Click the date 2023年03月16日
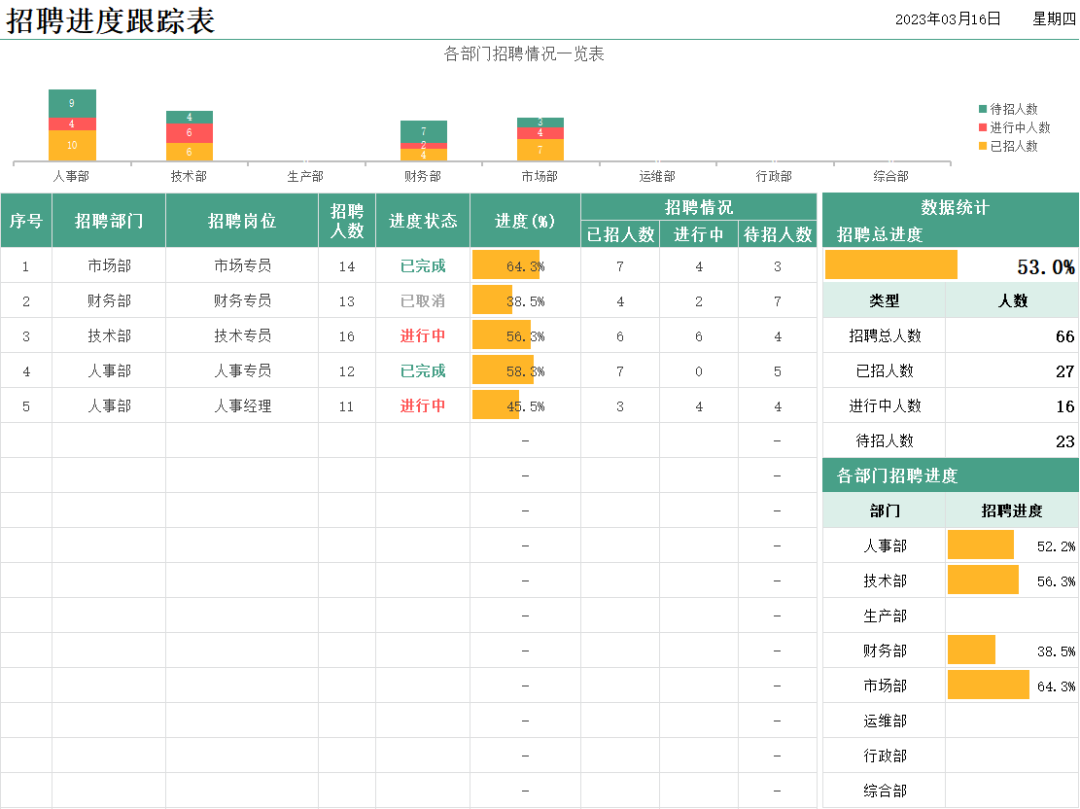This screenshot has height=809, width=1080. click(x=948, y=19)
